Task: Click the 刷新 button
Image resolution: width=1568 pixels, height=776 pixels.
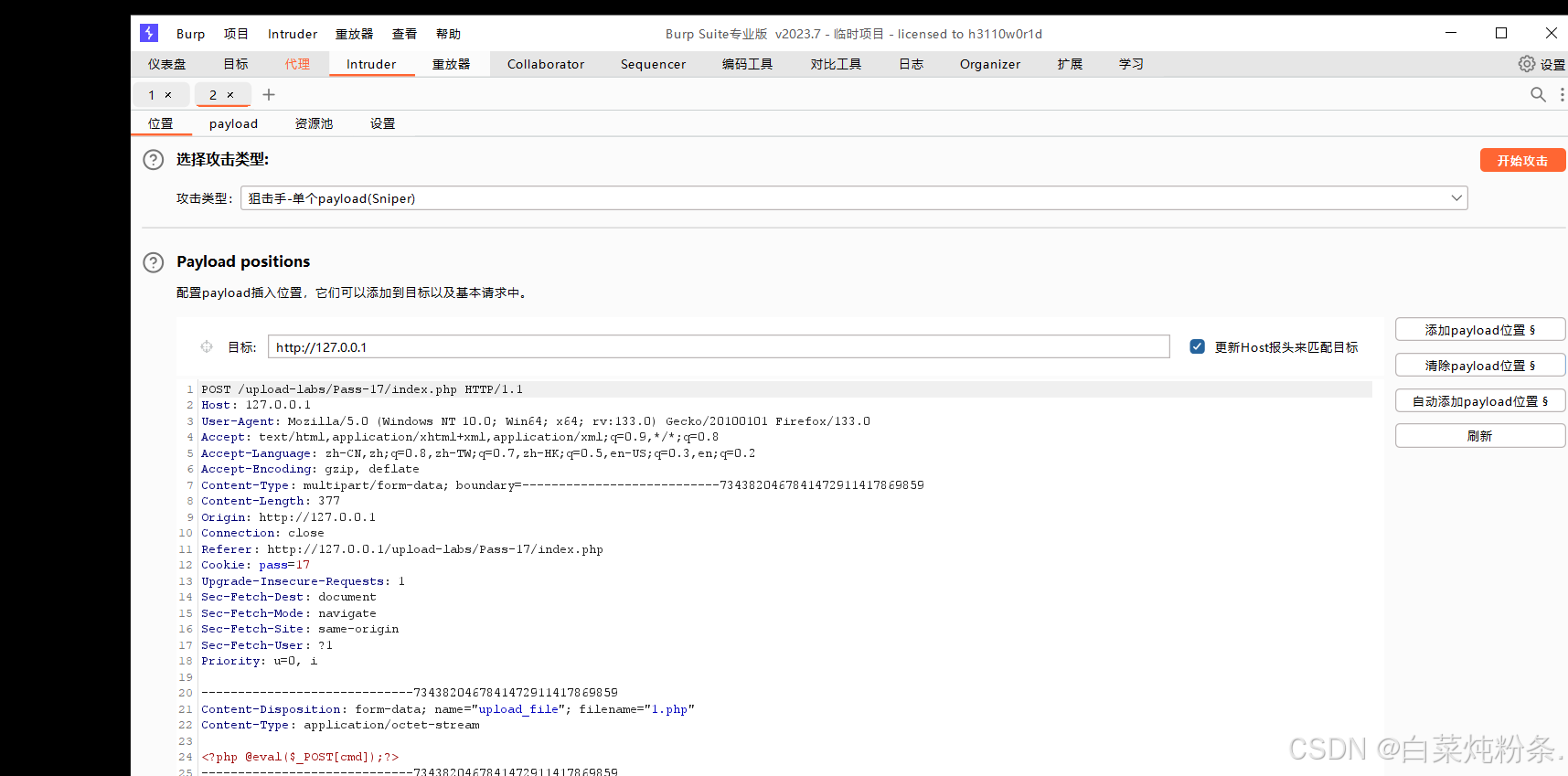Action: (1480, 436)
